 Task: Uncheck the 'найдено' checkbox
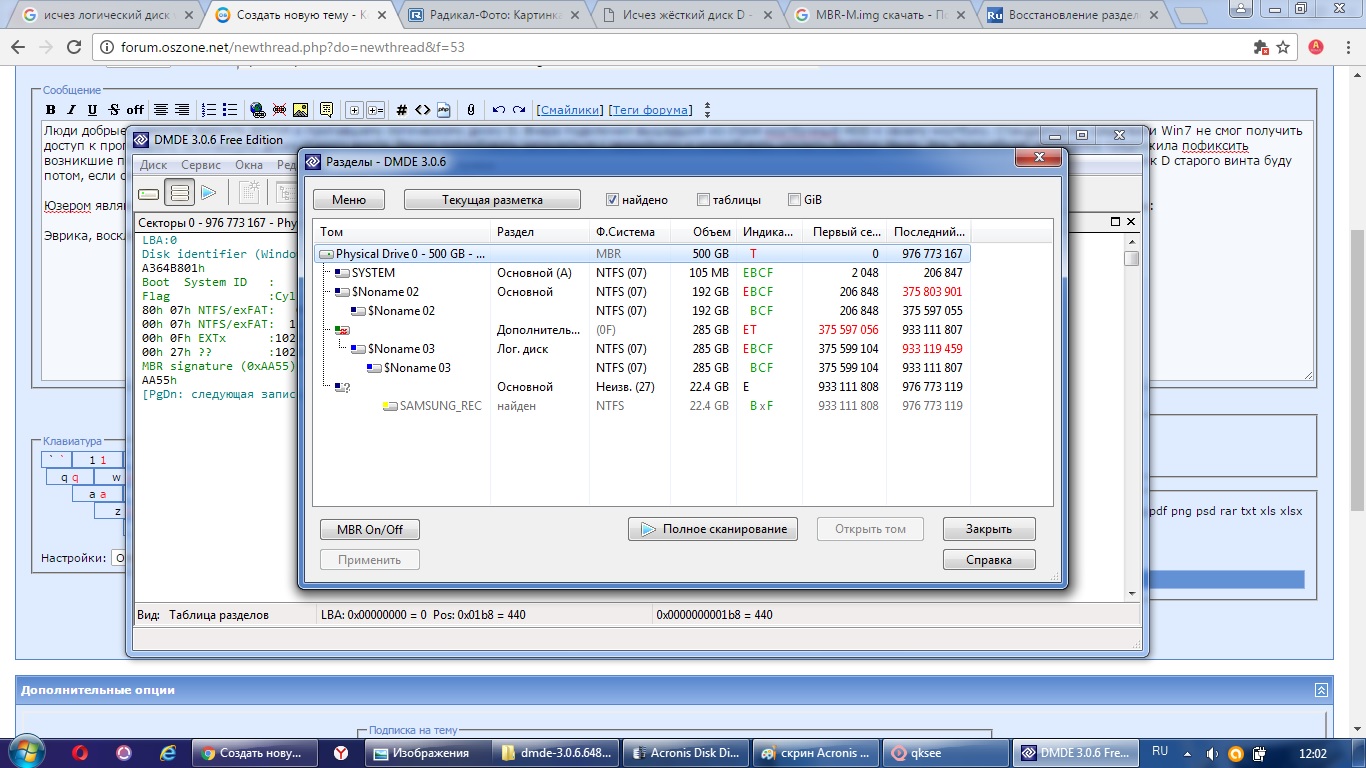pyautogui.click(x=613, y=200)
